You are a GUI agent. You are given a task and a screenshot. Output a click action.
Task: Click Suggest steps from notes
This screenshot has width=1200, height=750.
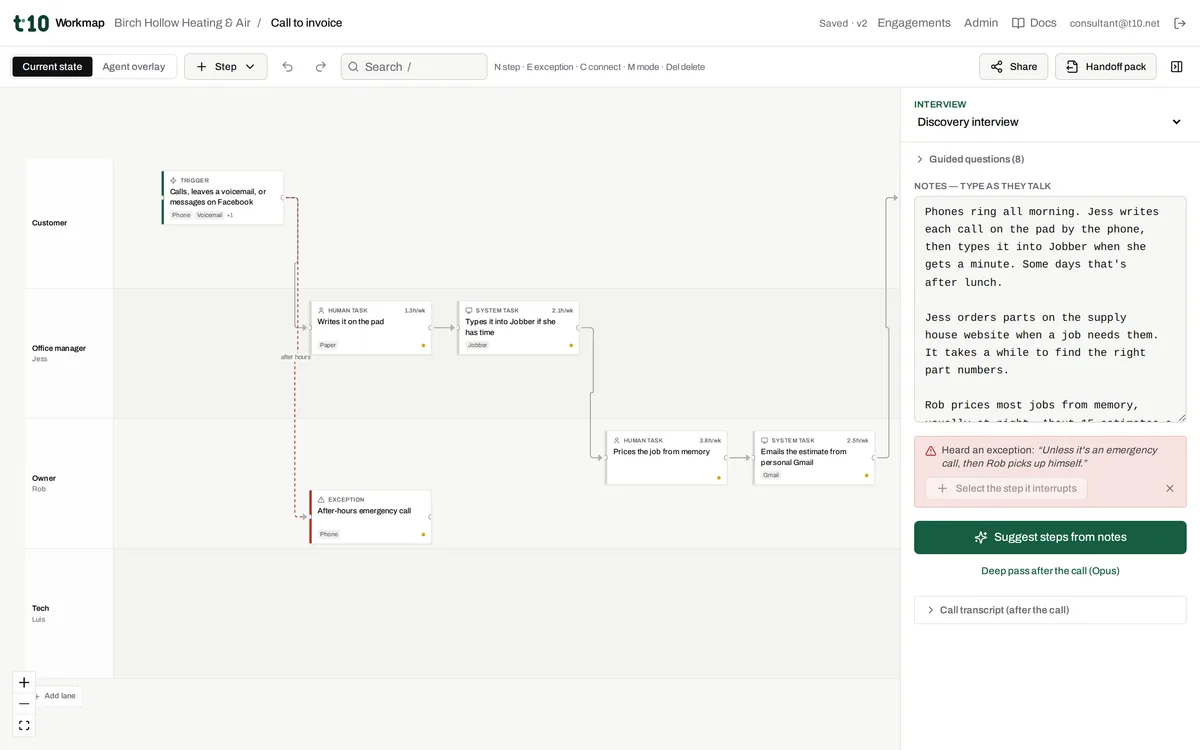(1050, 537)
